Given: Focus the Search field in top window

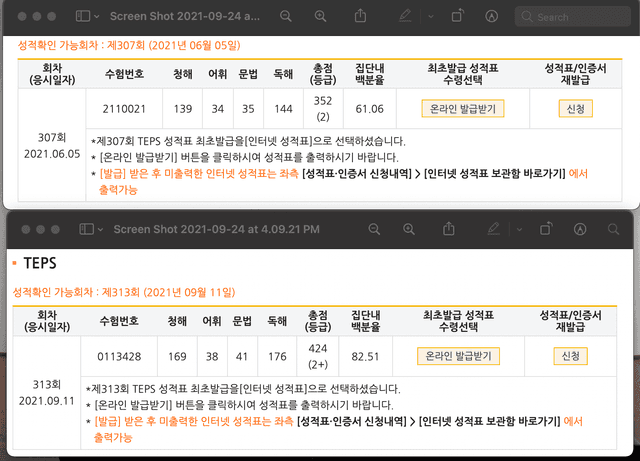Looking at the screenshot, I should [x=573, y=17].
